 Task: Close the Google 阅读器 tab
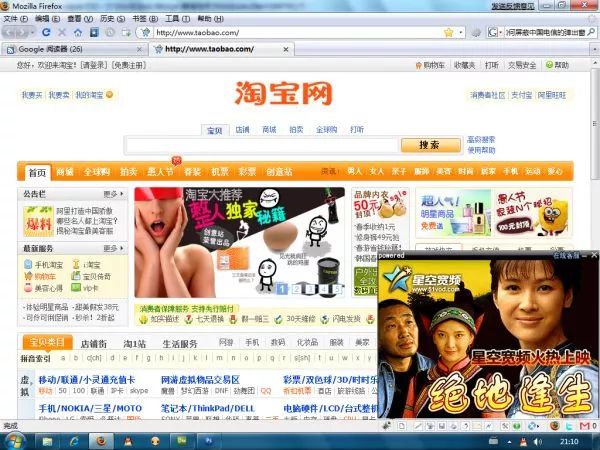tap(139, 49)
